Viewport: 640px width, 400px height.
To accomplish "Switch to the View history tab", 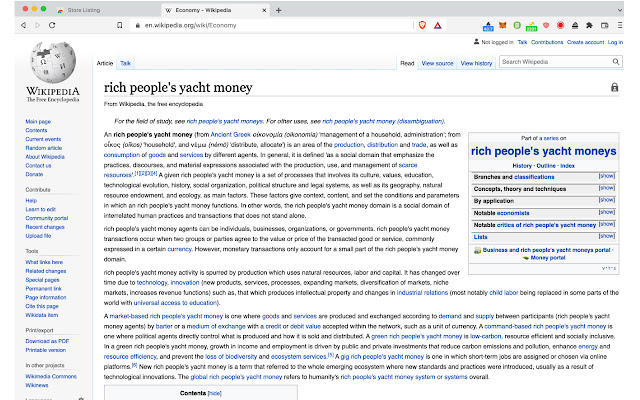I will (475, 63).
